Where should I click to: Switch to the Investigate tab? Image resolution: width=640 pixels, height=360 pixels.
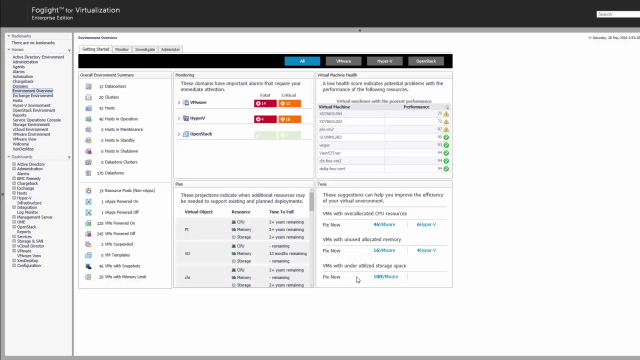click(x=145, y=49)
